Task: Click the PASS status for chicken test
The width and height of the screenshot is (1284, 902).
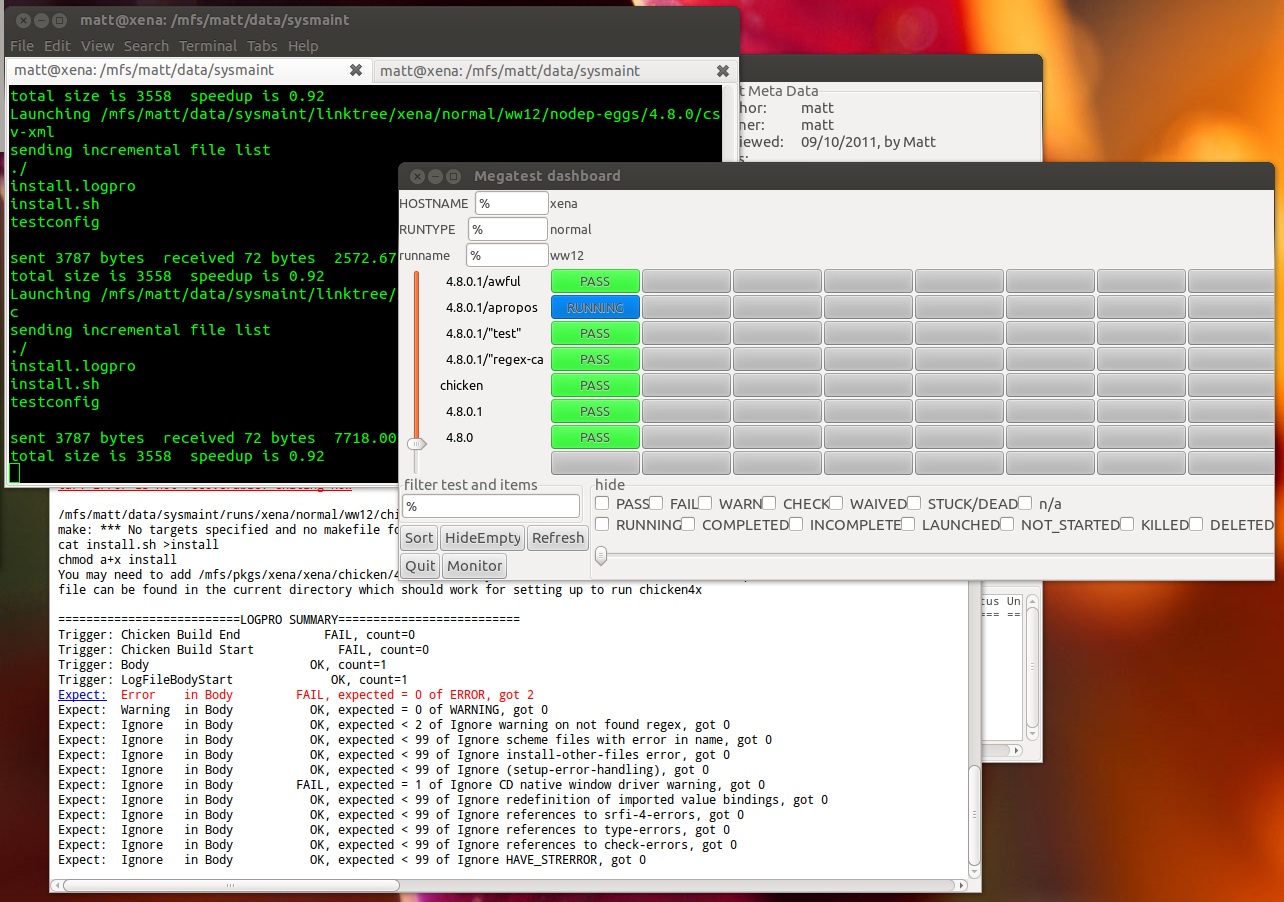Action: 595,385
